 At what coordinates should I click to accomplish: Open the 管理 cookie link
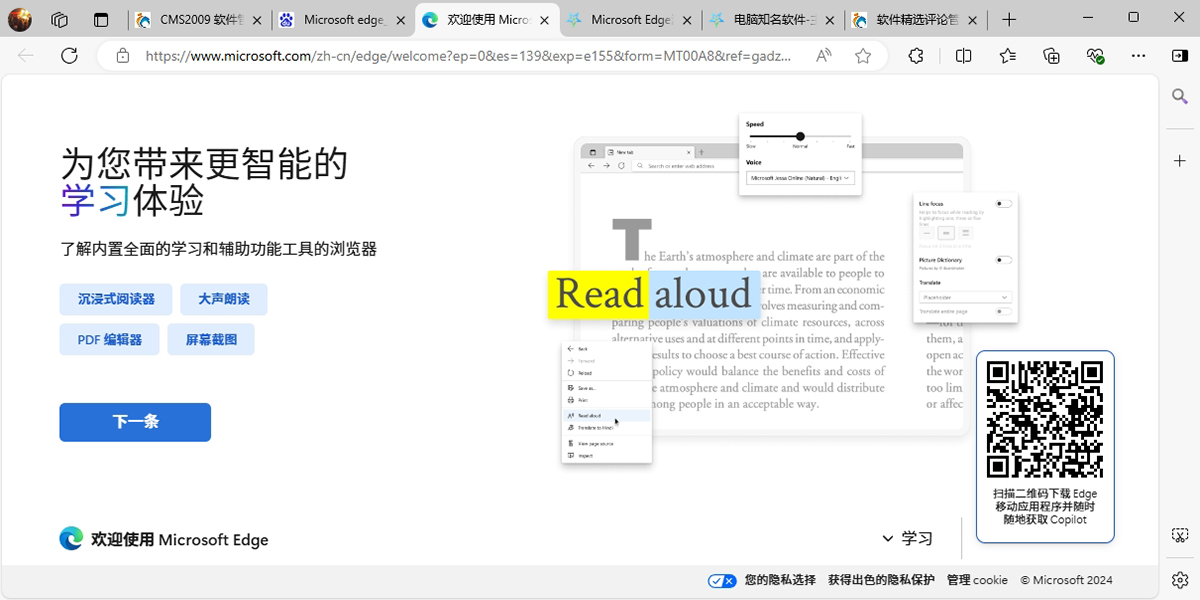tap(977, 580)
